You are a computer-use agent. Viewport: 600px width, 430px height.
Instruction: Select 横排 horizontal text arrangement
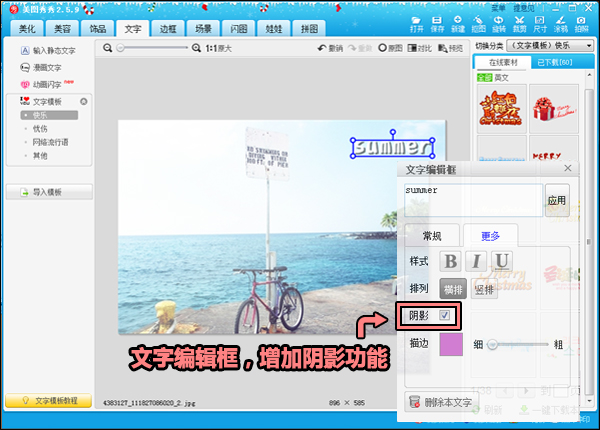(x=453, y=289)
